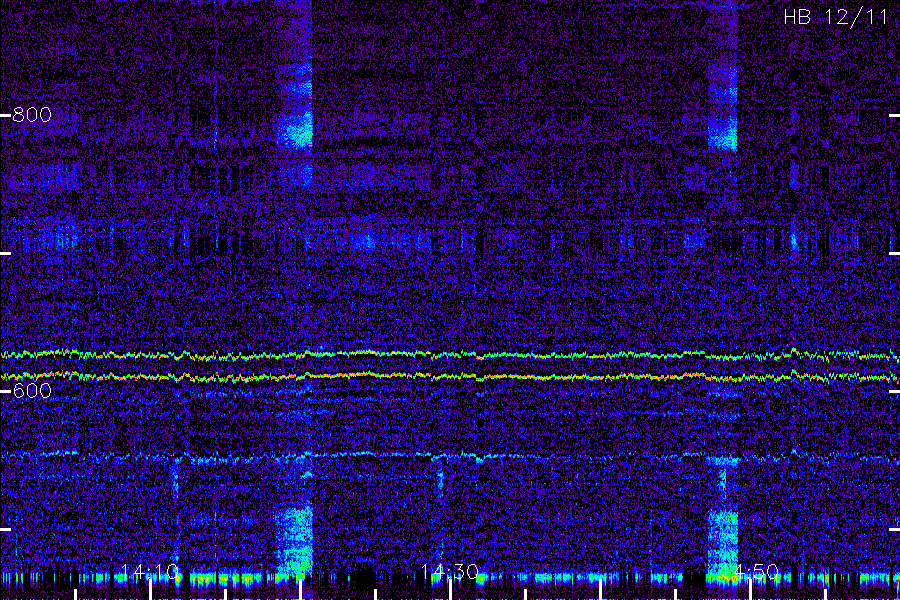Click the 14:30 time axis label
Screen dimensions: 900x600
click(450, 572)
